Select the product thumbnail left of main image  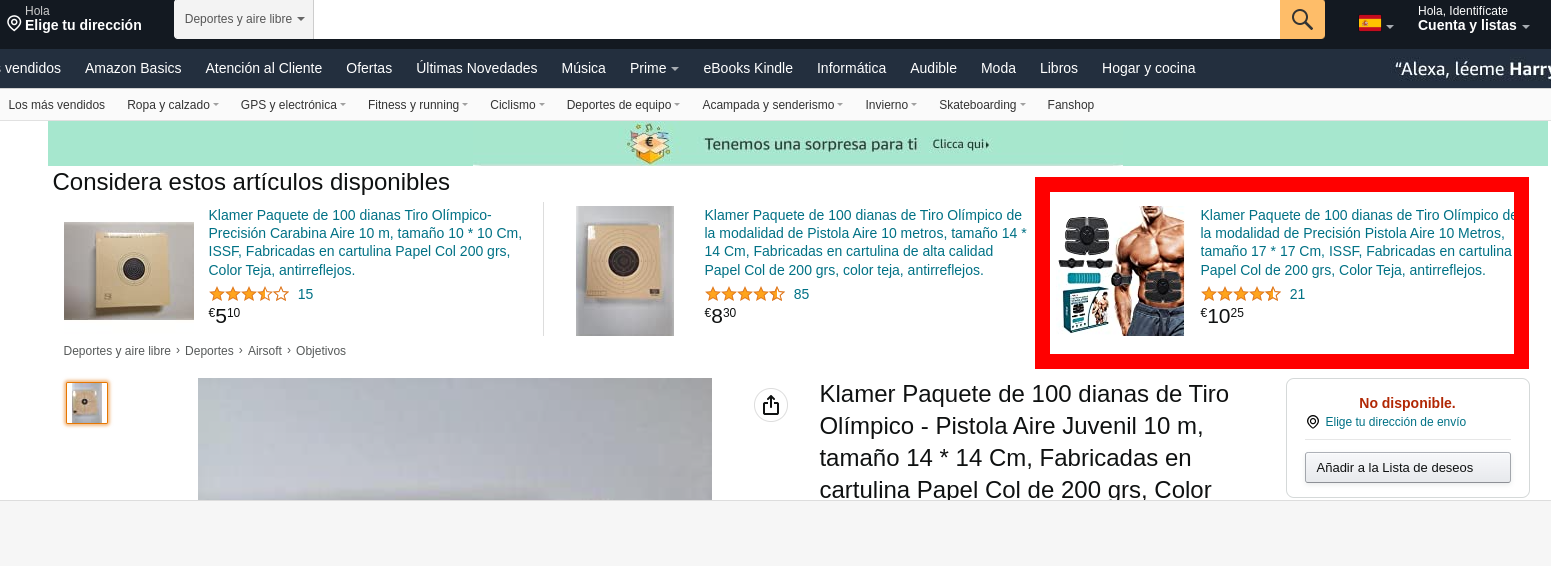(x=87, y=403)
